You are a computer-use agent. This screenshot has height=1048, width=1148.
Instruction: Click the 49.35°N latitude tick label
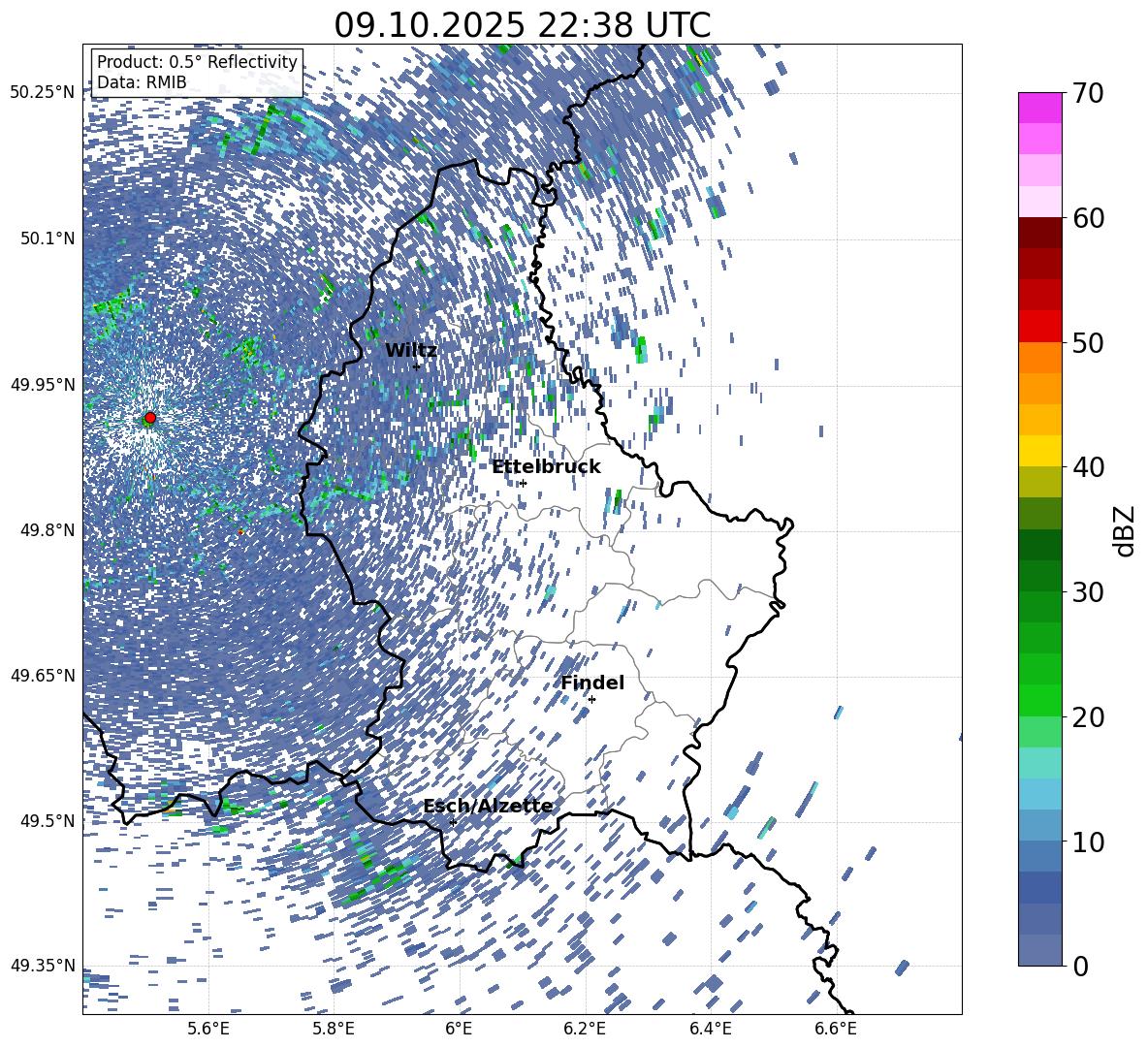[43, 966]
